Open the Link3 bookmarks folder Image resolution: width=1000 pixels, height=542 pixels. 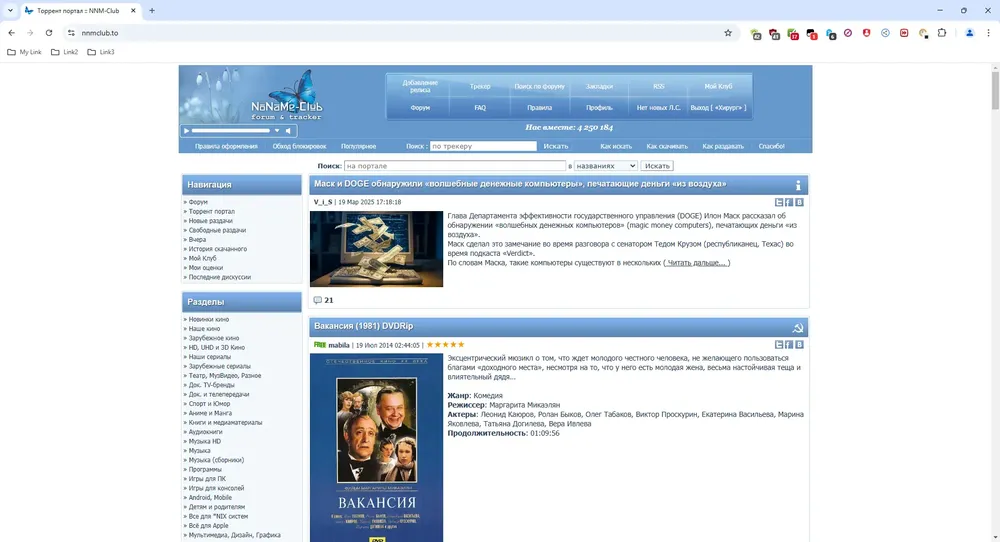(101, 52)
